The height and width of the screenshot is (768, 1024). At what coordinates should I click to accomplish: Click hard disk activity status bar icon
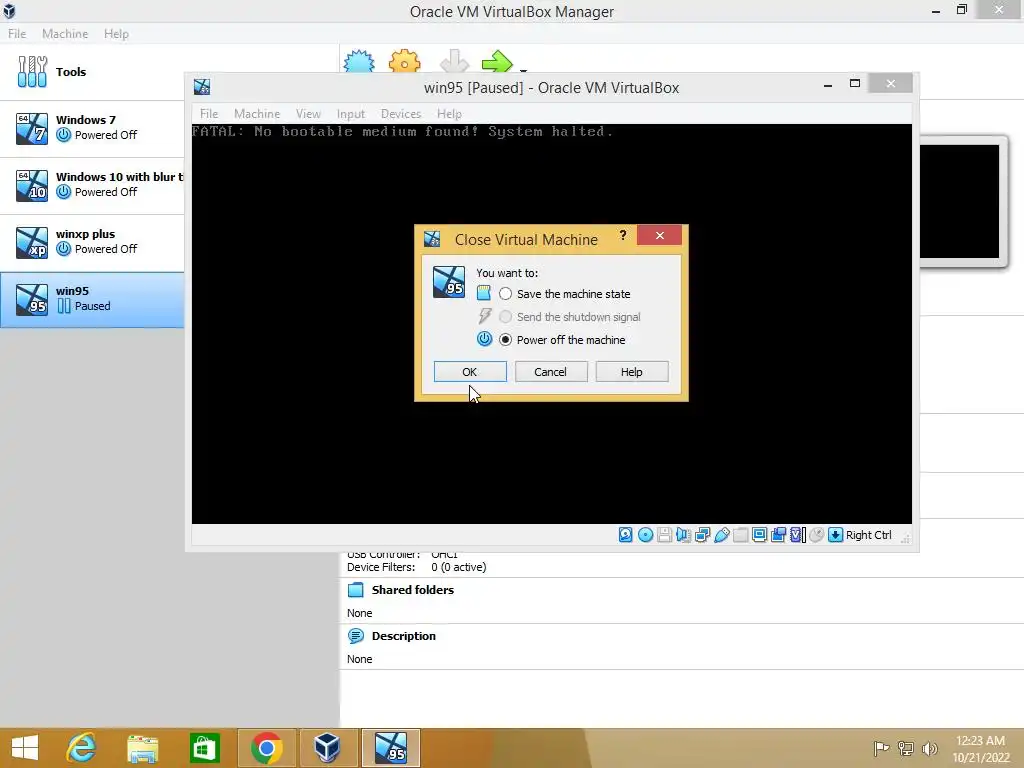(x=626, y=535)
